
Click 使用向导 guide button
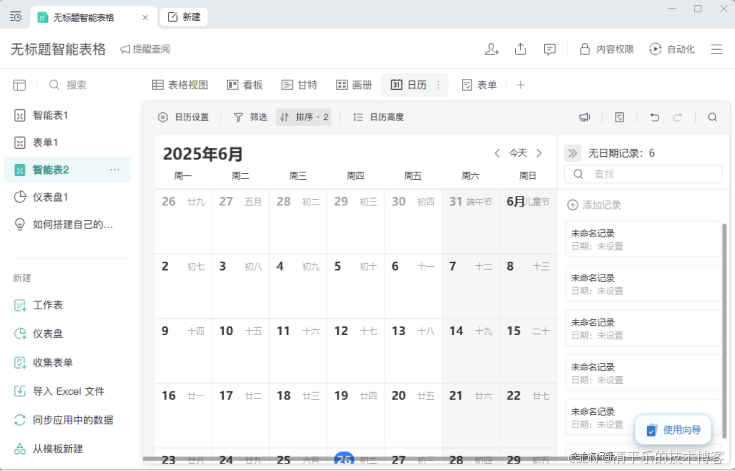click(673, 430)
